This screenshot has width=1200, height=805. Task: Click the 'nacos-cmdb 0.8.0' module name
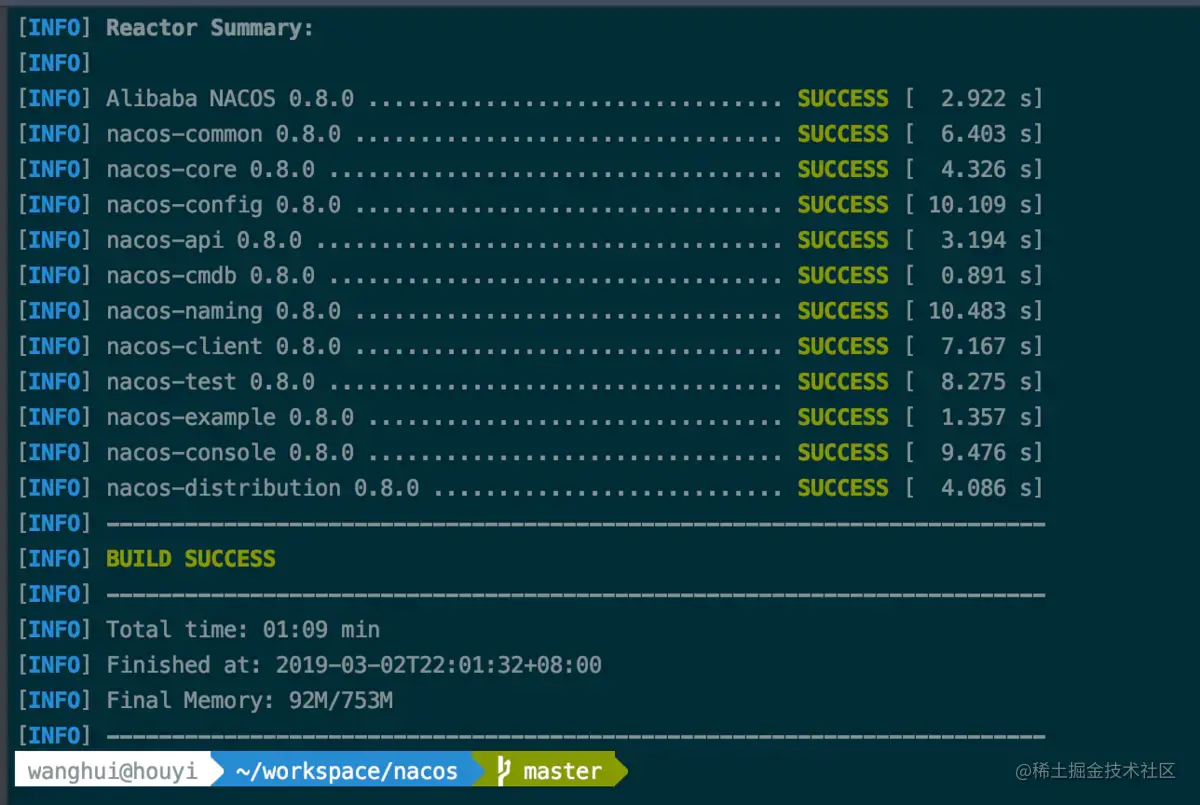pyautogui.click(x=210, y=276)
